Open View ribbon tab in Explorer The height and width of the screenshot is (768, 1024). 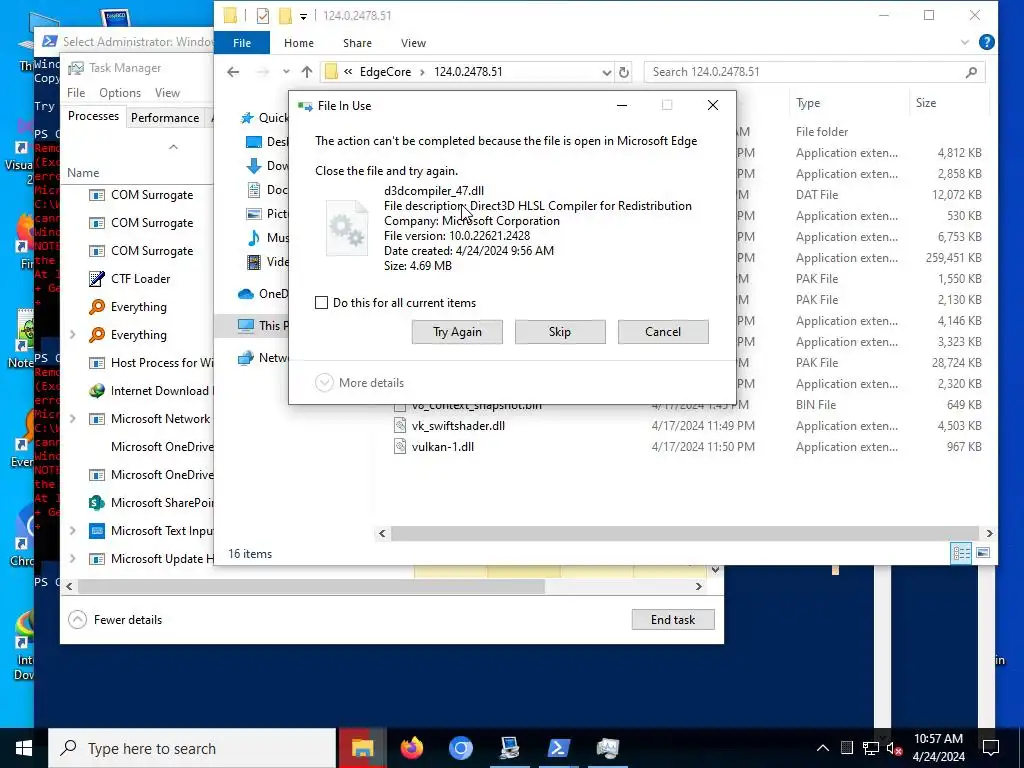coord(413,43)
